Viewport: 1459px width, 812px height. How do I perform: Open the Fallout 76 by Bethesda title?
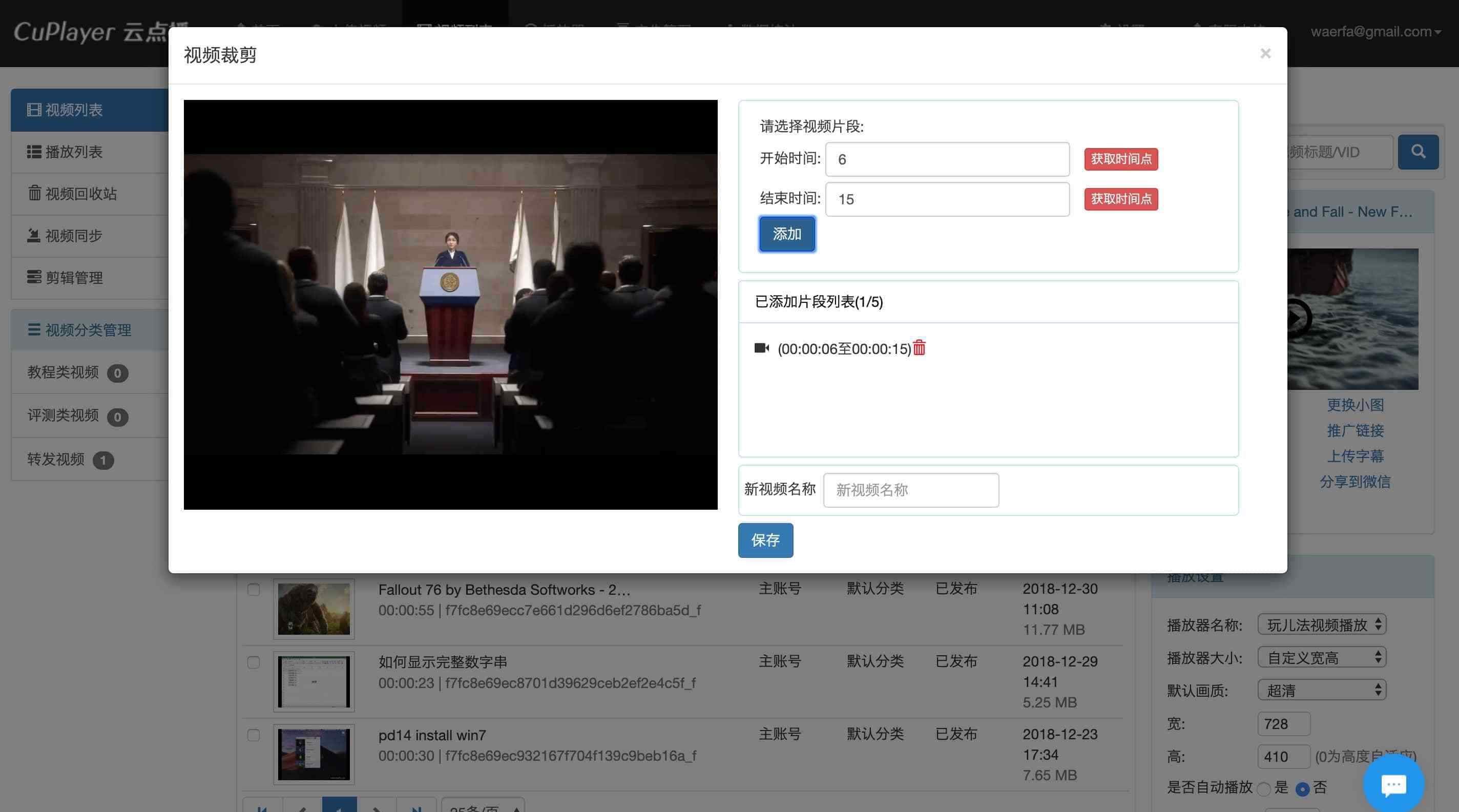[504, 590]
